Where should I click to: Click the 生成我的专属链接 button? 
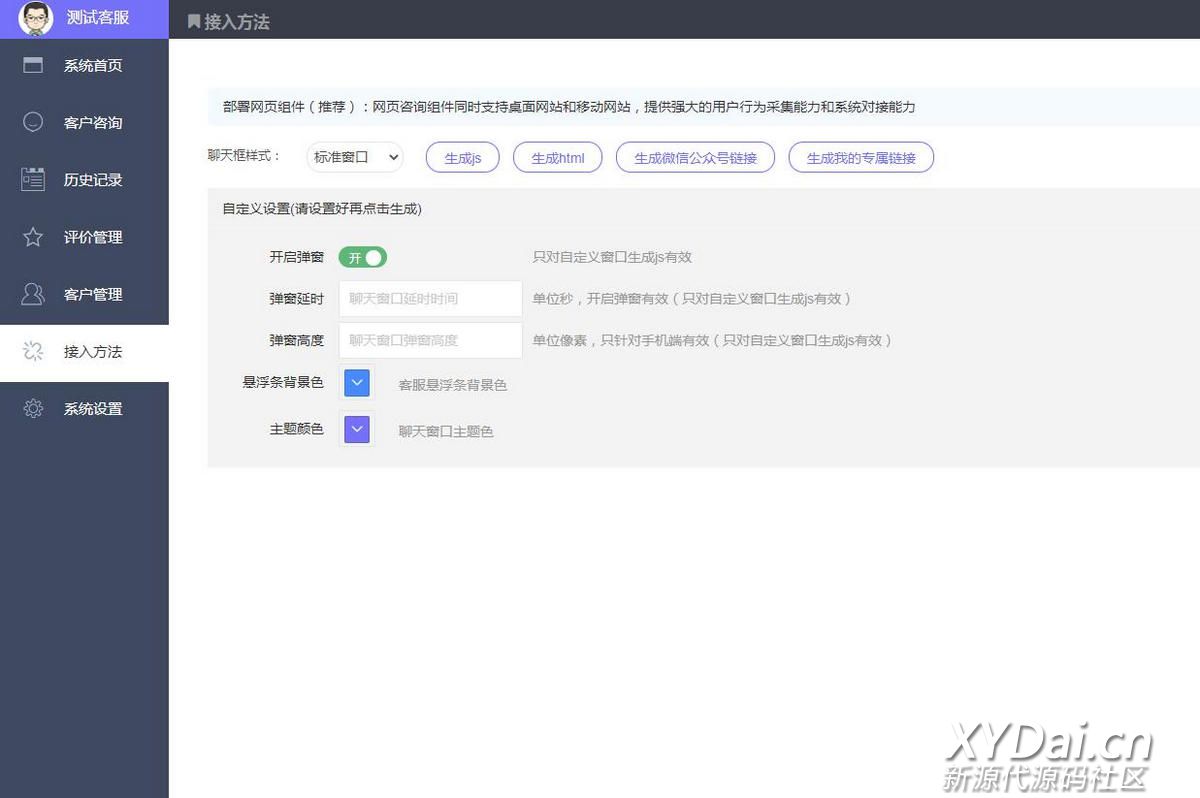pyautogui.click(x=861, y=158)
